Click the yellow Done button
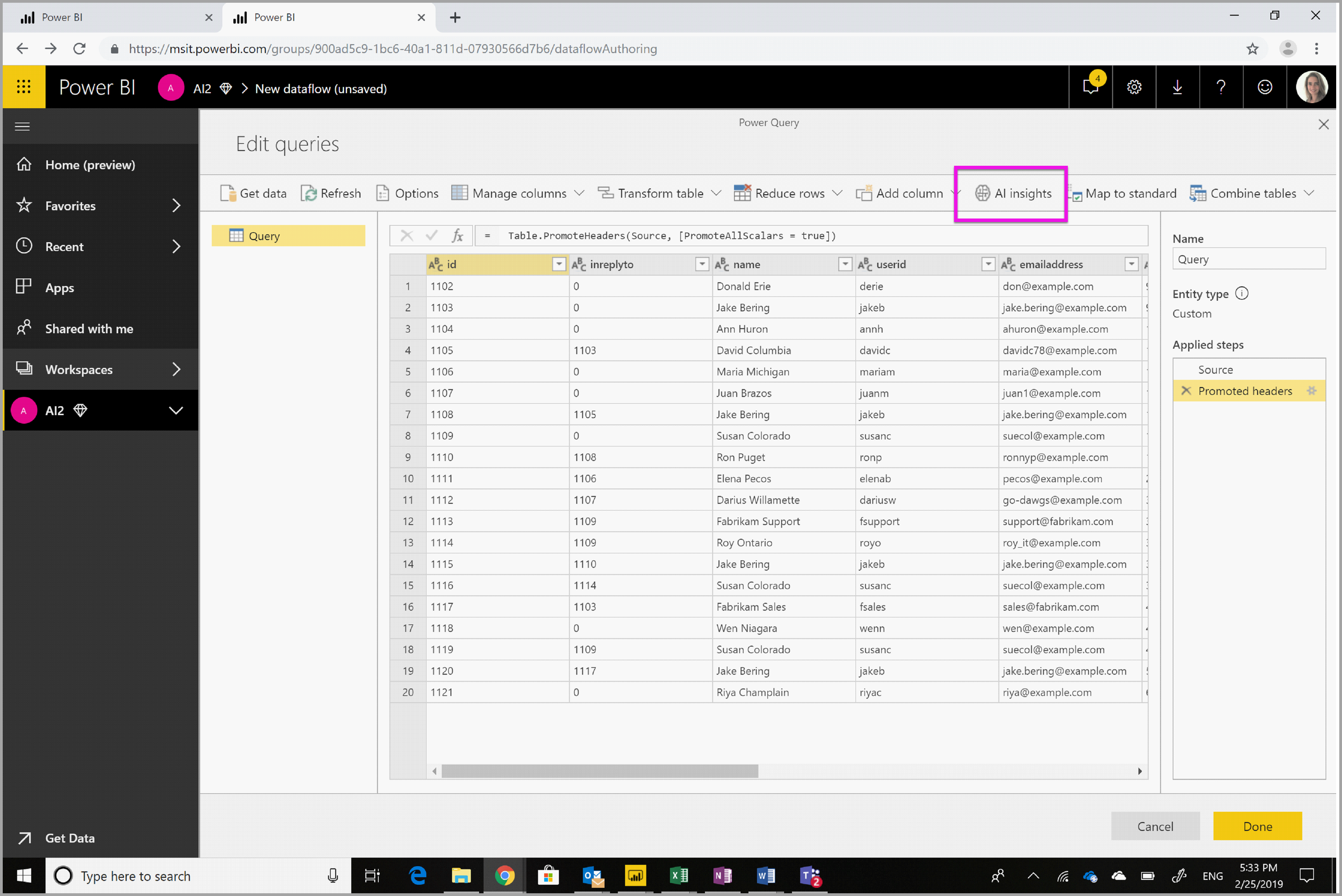 point(1257,826)
